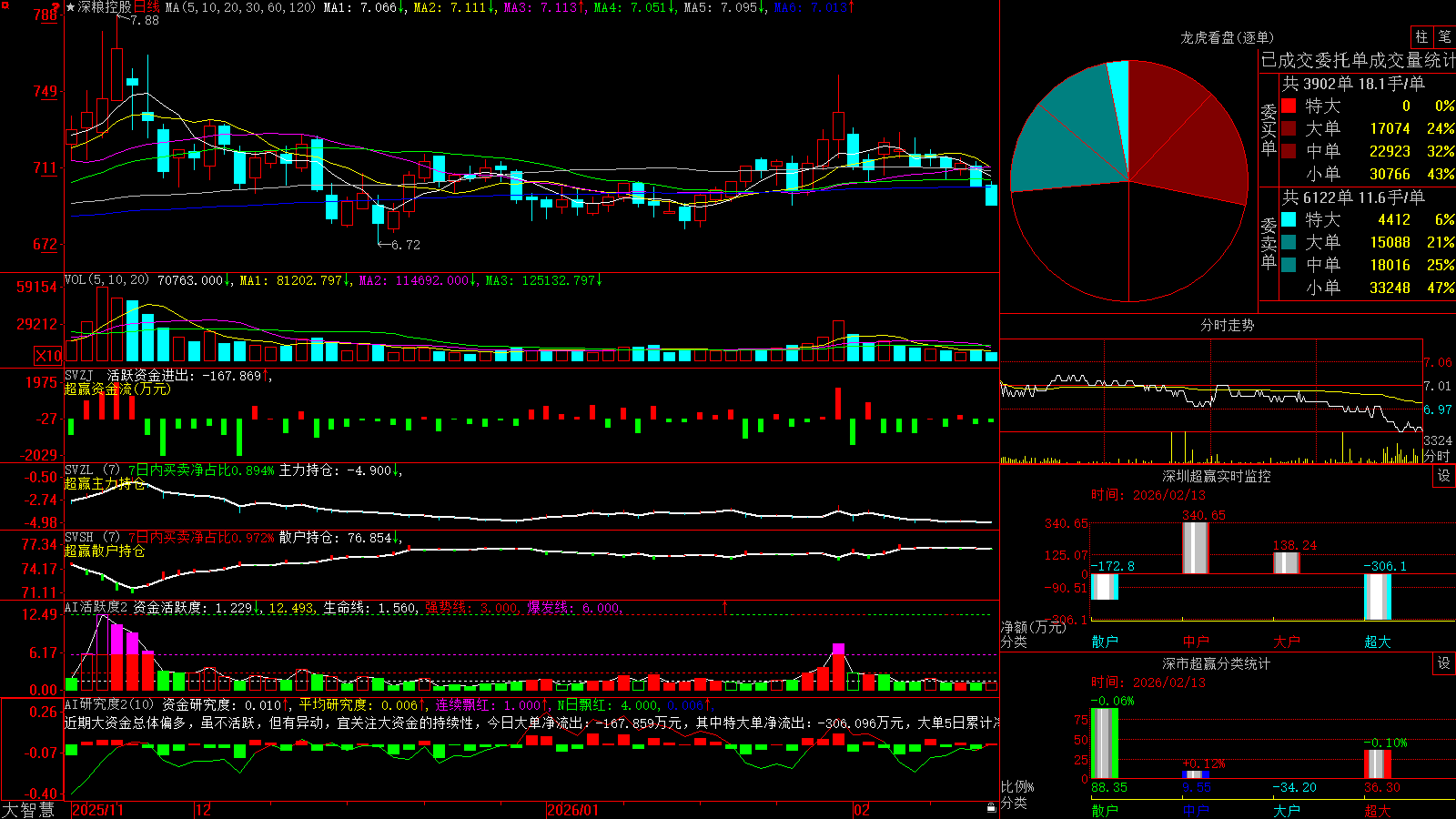Click the cyan 特大 sell-order color swatch
Image resolution: width=1456 pixels, height=819 pixels.
coord(1289,219)
